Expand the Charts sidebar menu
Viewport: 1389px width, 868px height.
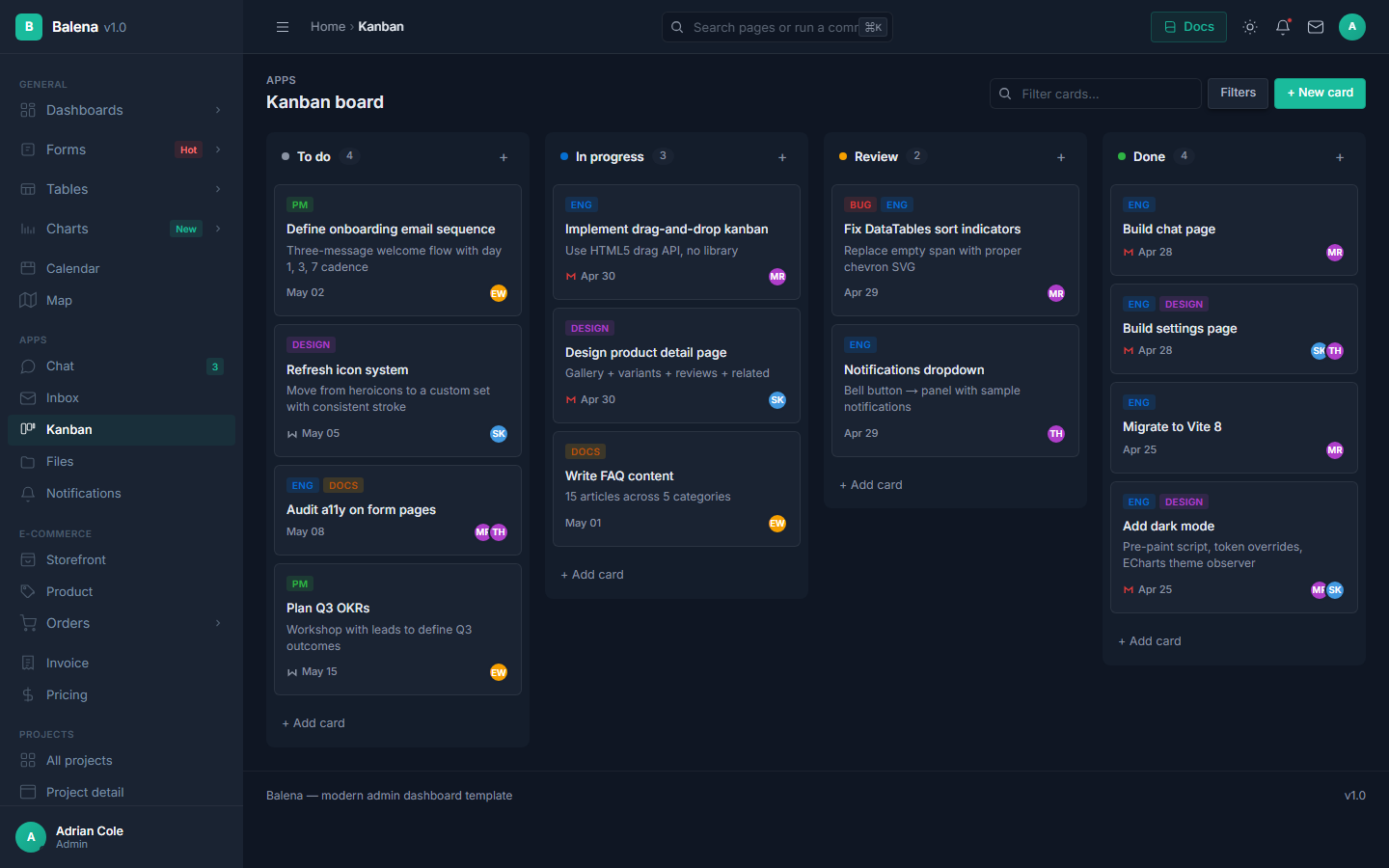pos(122,229)
